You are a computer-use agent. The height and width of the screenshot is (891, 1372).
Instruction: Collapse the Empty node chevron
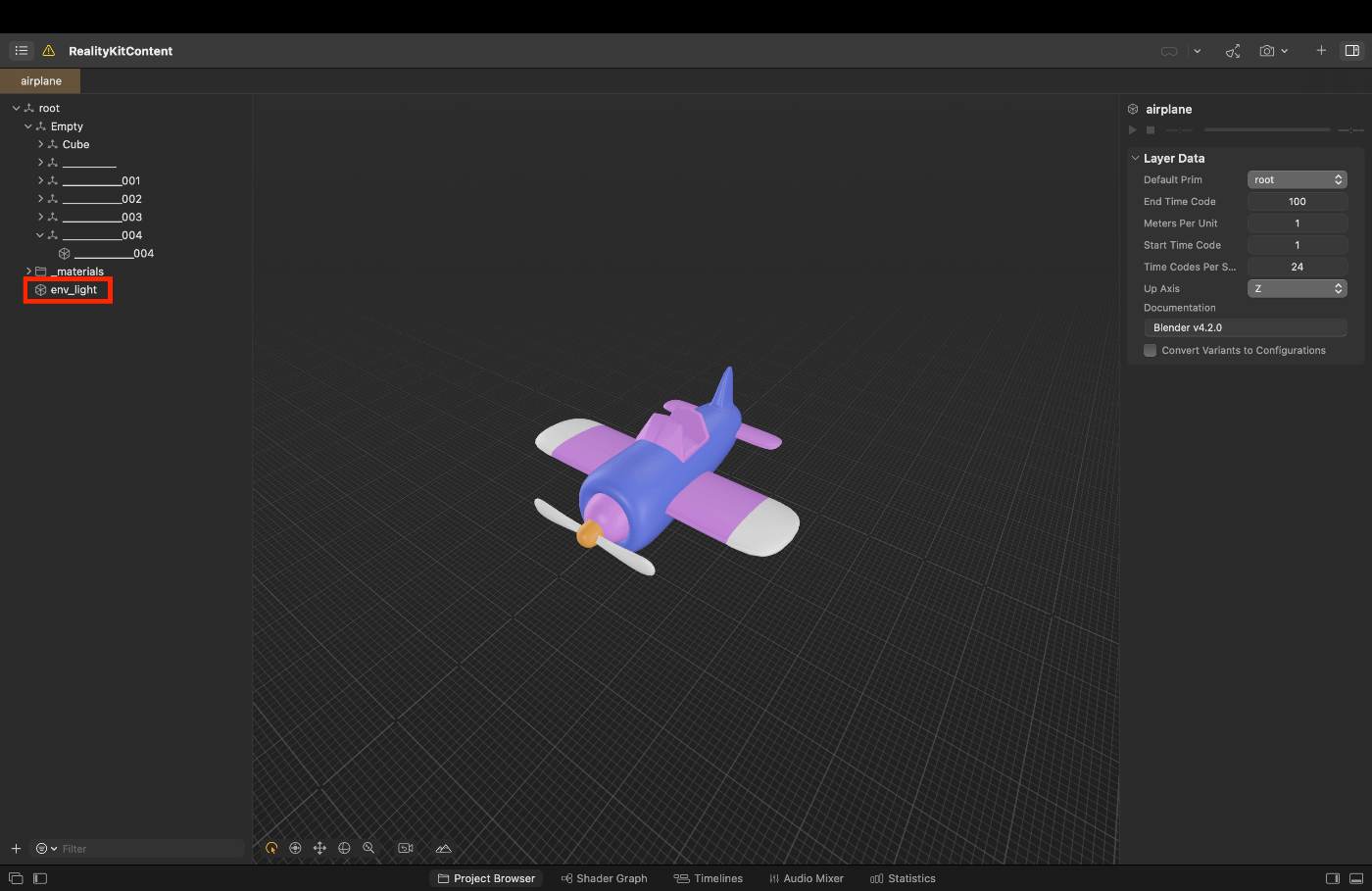pyautogui.click(x=27, y=126)
